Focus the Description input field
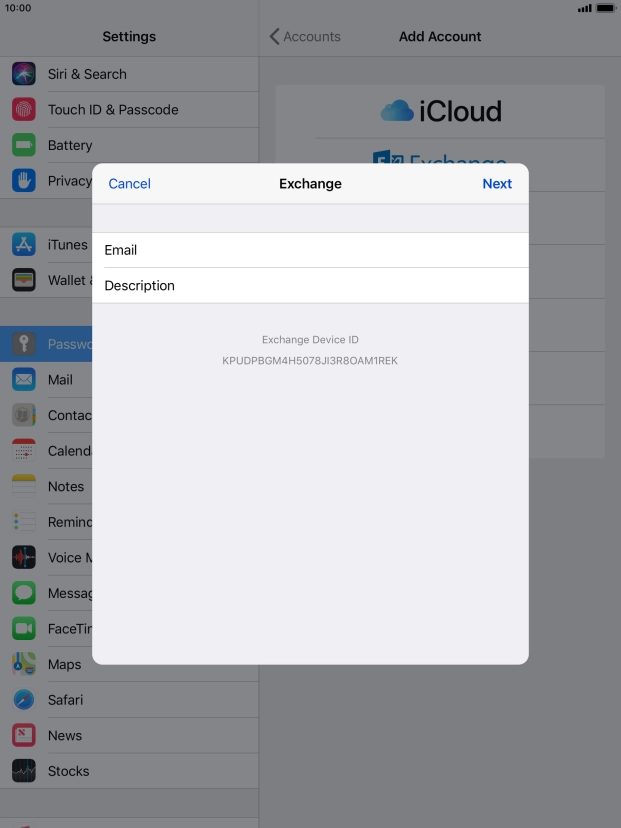 pos(310,286)
